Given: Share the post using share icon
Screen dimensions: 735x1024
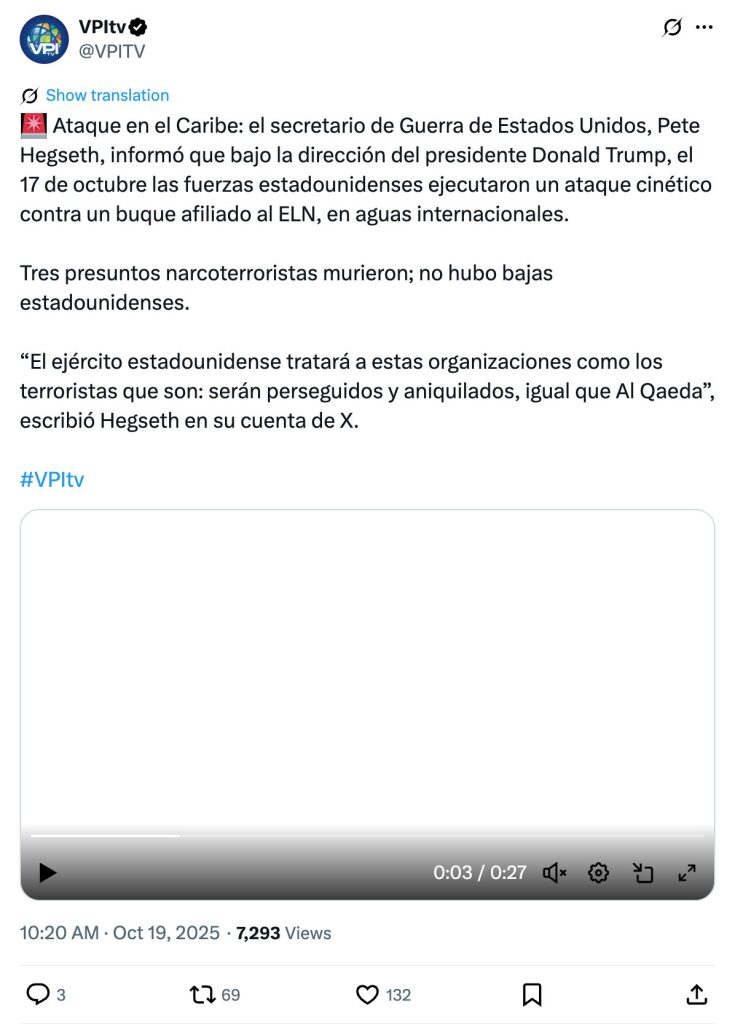Looking at the screenshot, I should coord(697,995).
